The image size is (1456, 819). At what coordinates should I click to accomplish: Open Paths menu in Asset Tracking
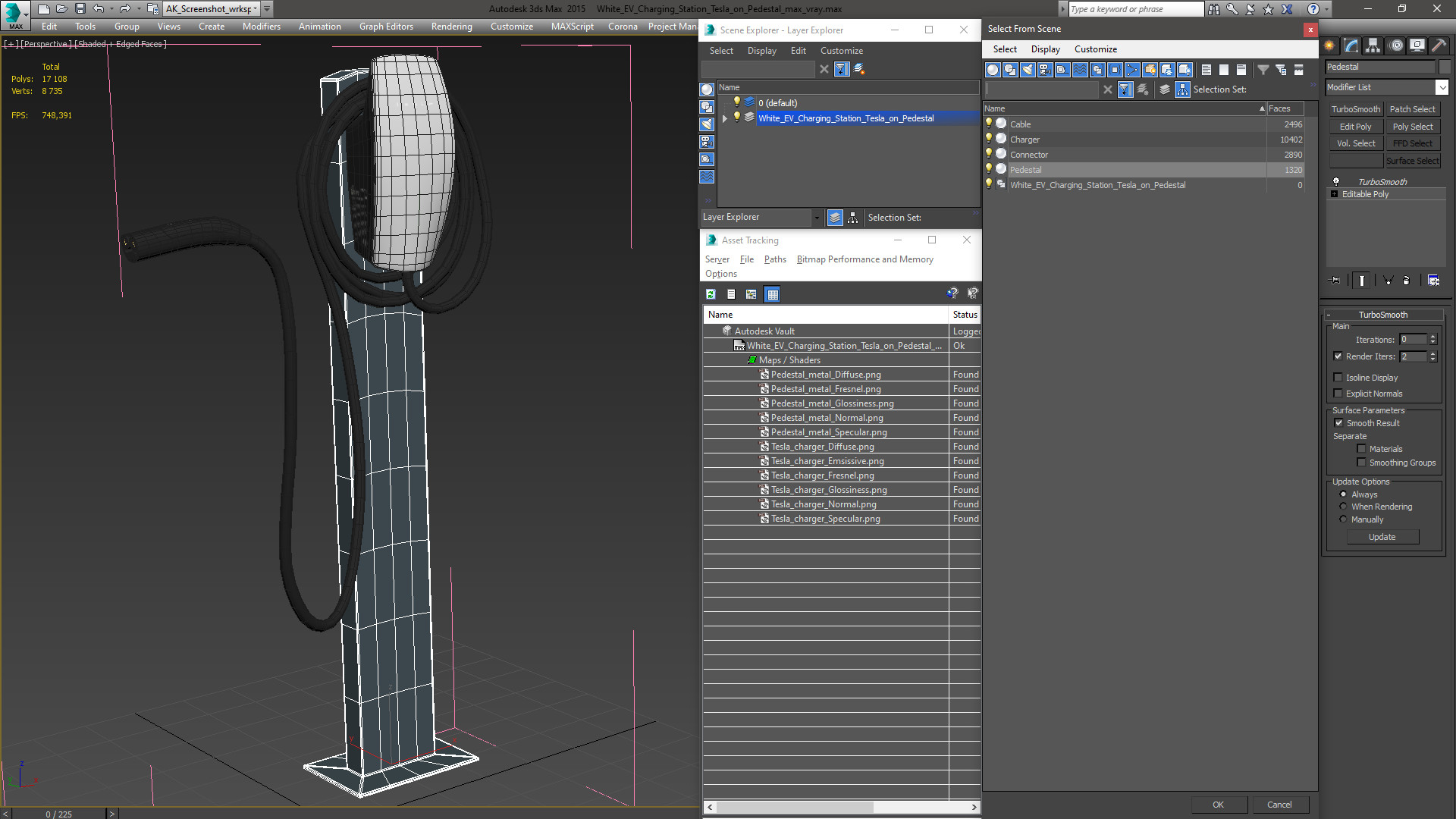775,259
